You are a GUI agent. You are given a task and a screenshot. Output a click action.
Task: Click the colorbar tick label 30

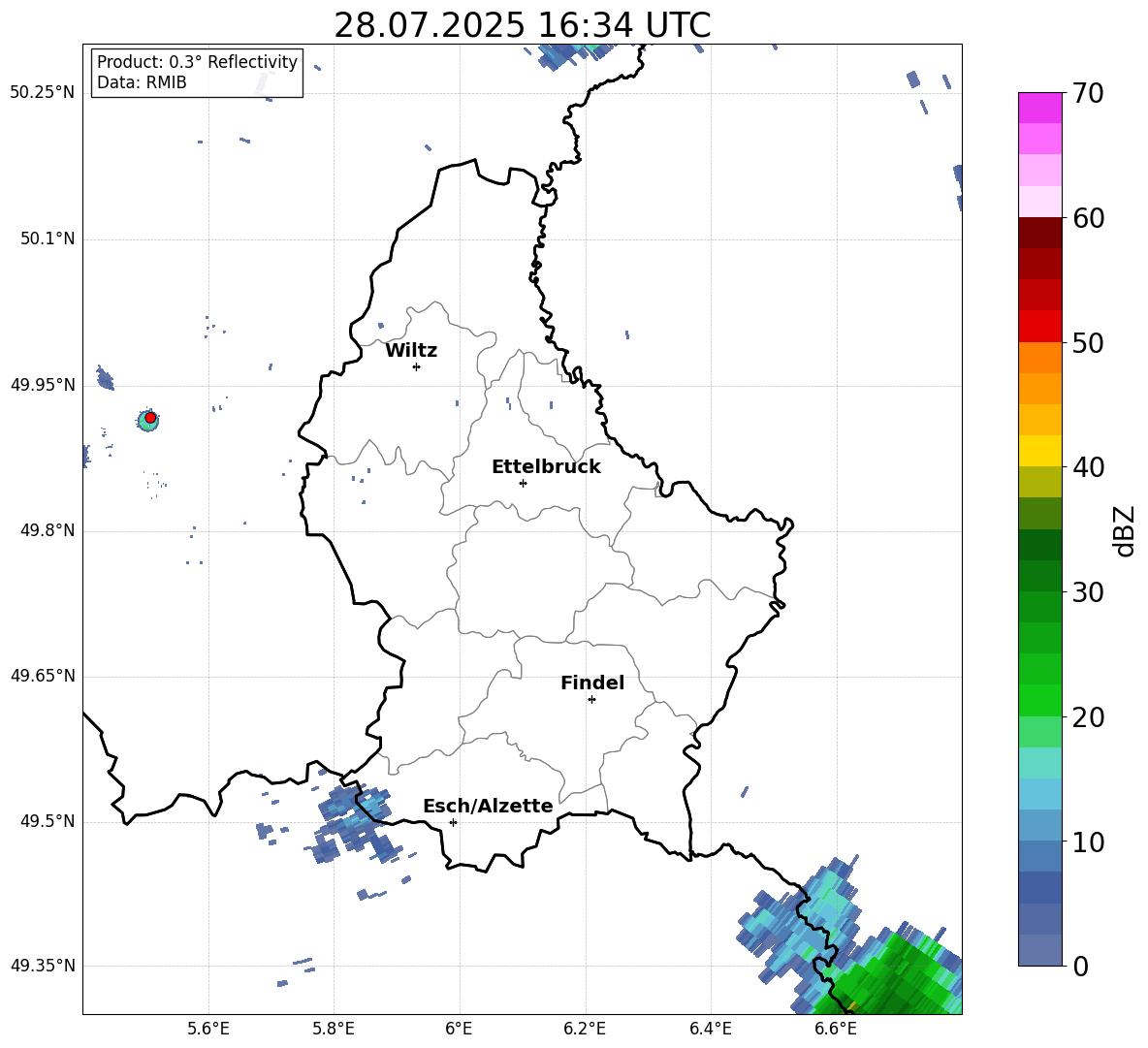coord(1088,592)
